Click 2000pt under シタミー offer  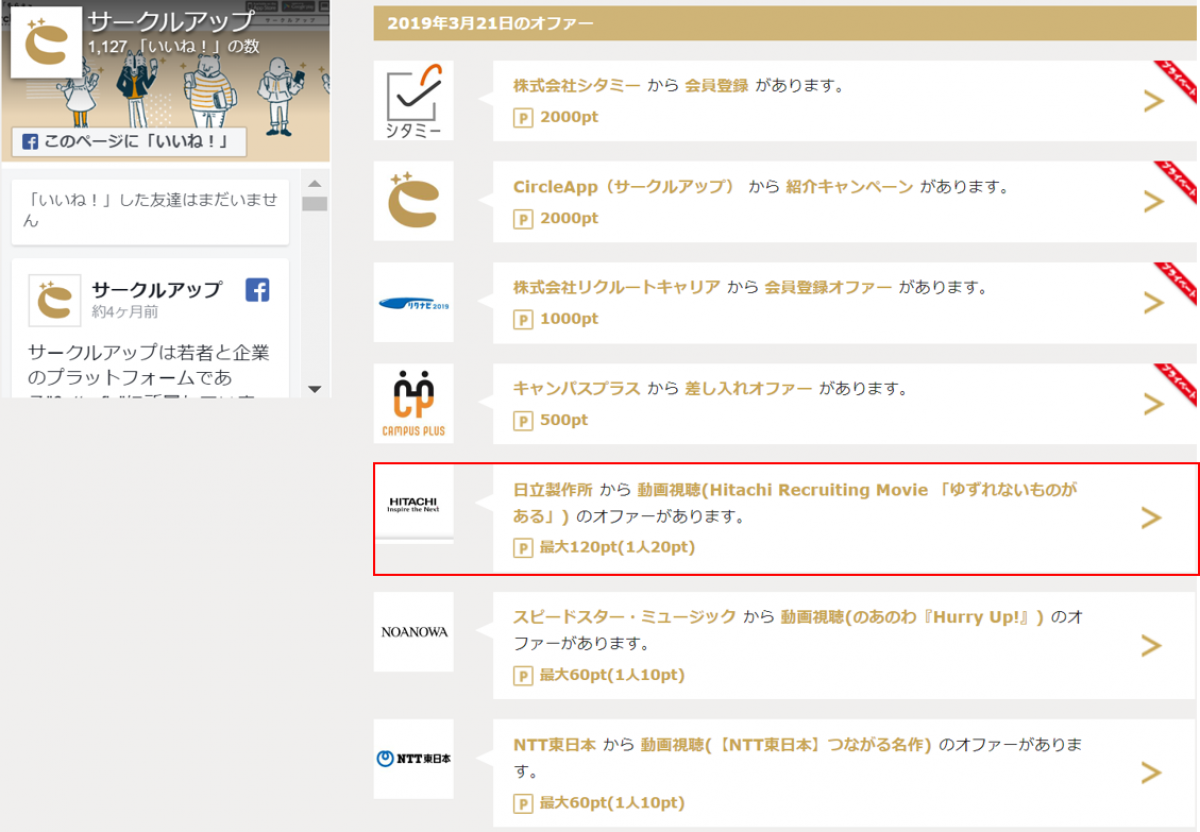click(569, 117)
